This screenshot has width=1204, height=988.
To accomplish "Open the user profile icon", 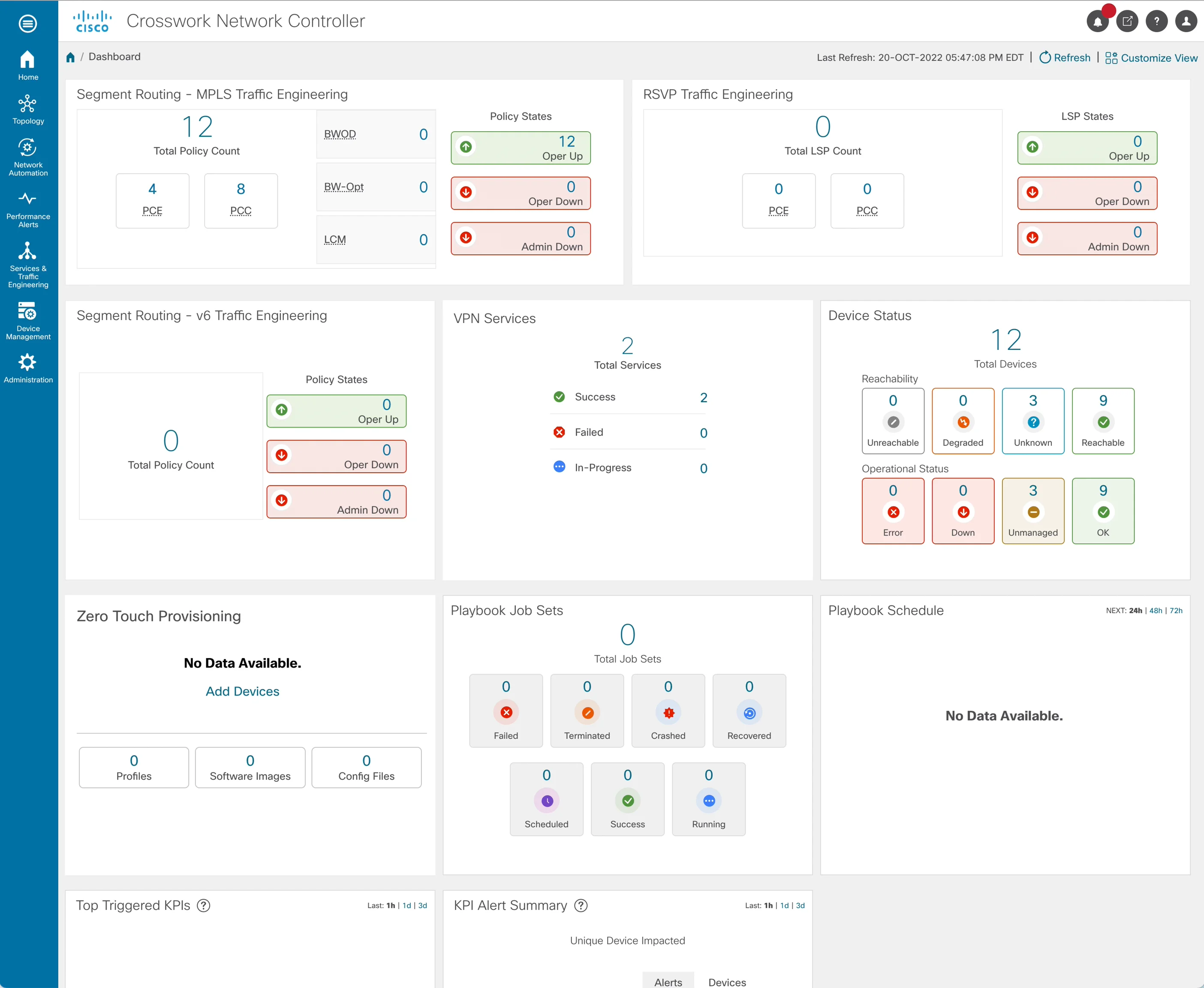I will [1186, 21].
